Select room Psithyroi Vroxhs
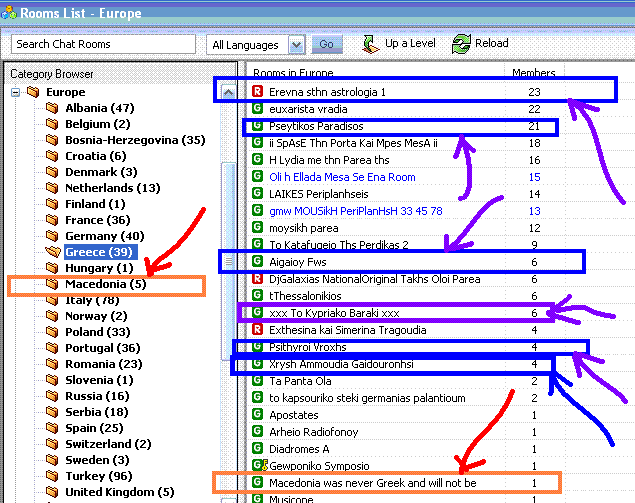Viewport: 635px width, 503px height. coord(308,347)
